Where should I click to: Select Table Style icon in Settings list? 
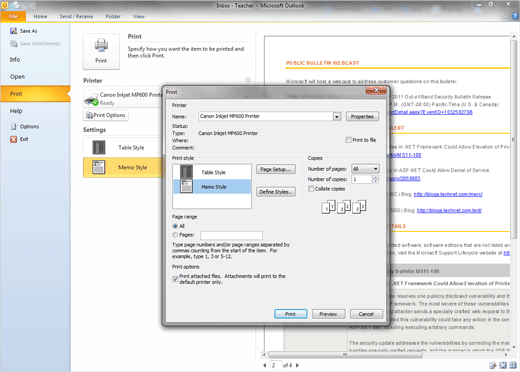[x=99, y=147]
